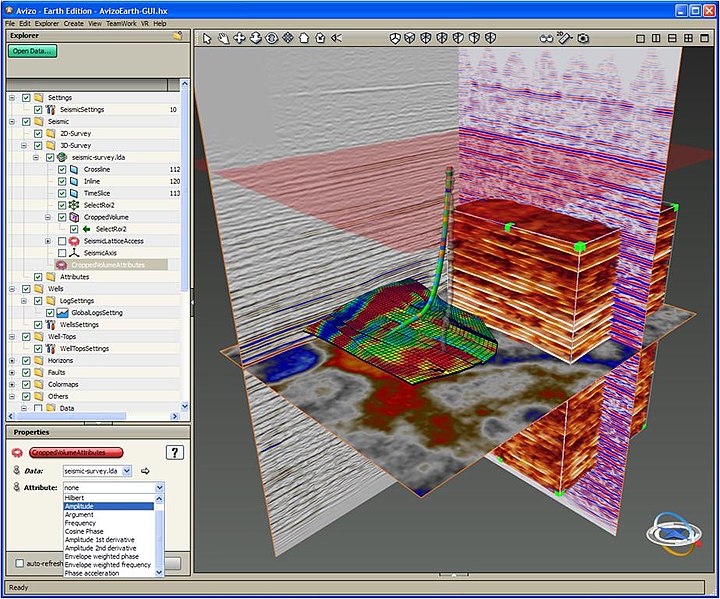This screenshot has height=599, width=720.
Task: Activate the hand pan tool
Action: pyautogui.click(x=223, y=38)
